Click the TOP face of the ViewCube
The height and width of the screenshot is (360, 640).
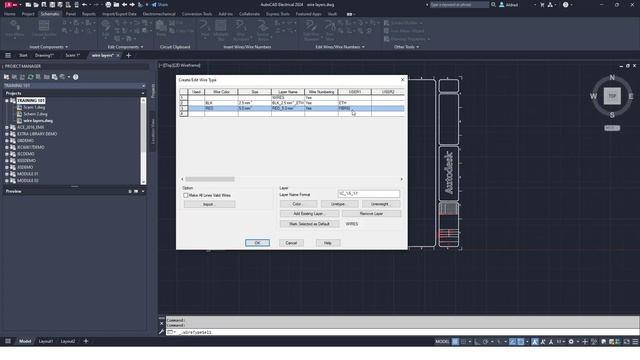tap(612, 96)
